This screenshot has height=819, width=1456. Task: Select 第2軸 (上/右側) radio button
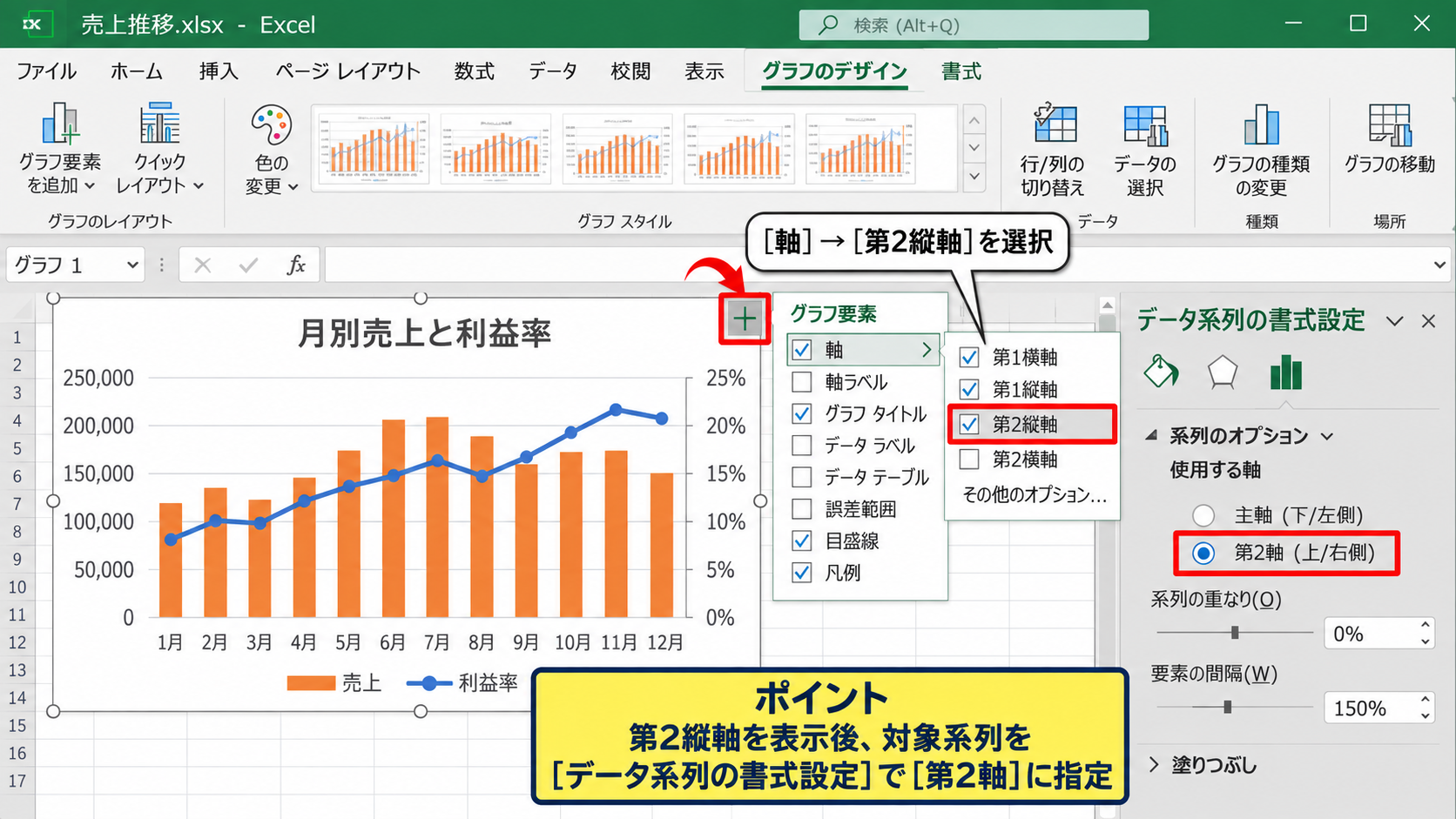coord(1203,553)
